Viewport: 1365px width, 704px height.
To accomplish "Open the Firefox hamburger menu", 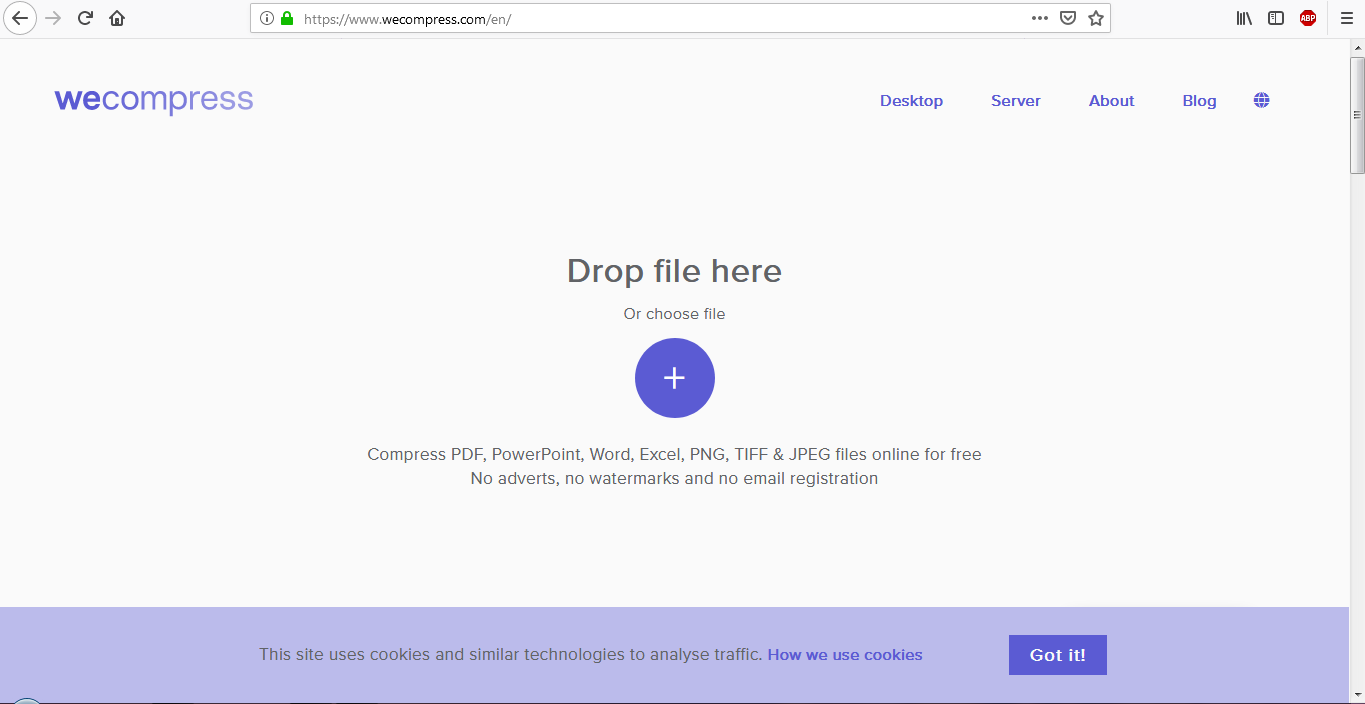I will [x=1345, y=17].
